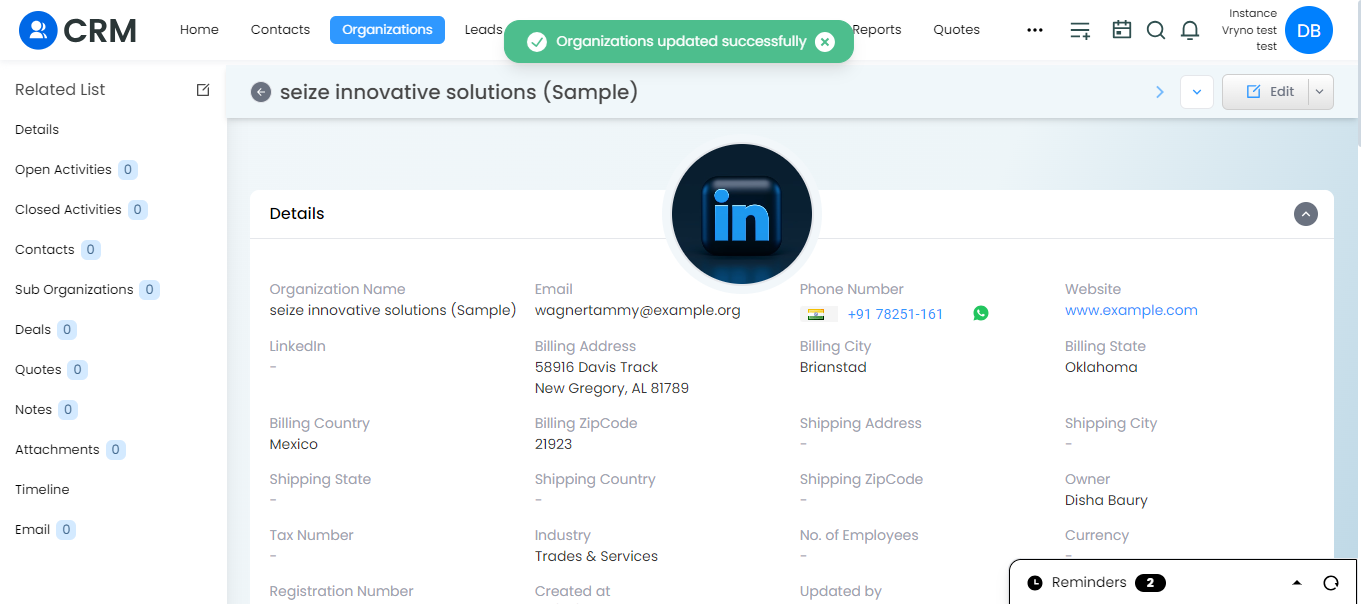Open the record navigation dropdown chevron

pyautogui.click(x=1197, y=92)
